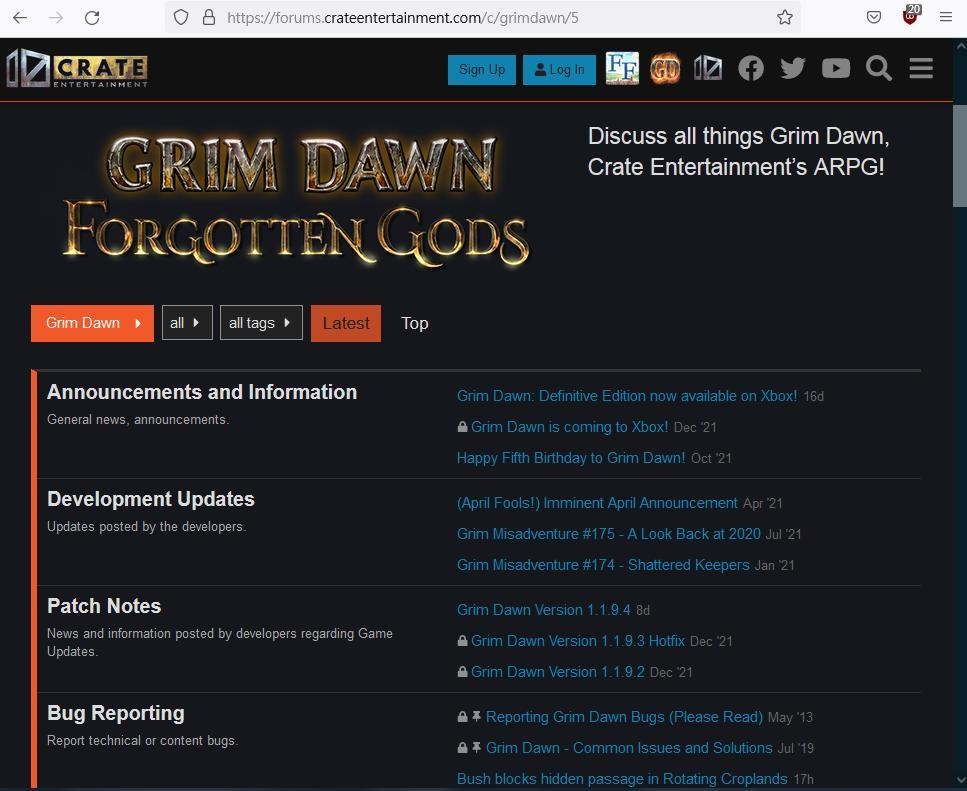Click the page vertical scrollbar thumb

point(960,156)
